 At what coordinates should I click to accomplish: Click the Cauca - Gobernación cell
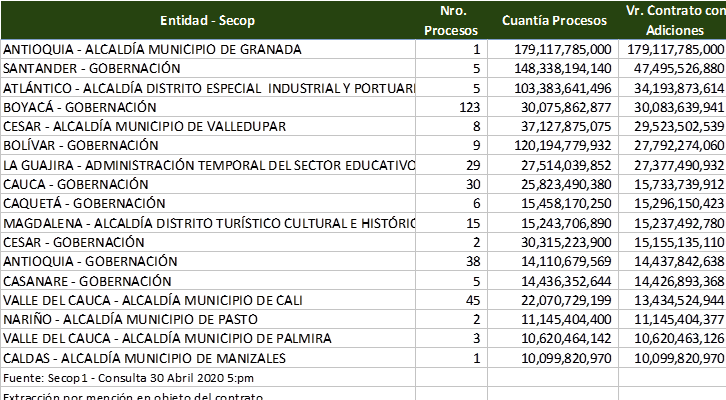tap(76, 184)
